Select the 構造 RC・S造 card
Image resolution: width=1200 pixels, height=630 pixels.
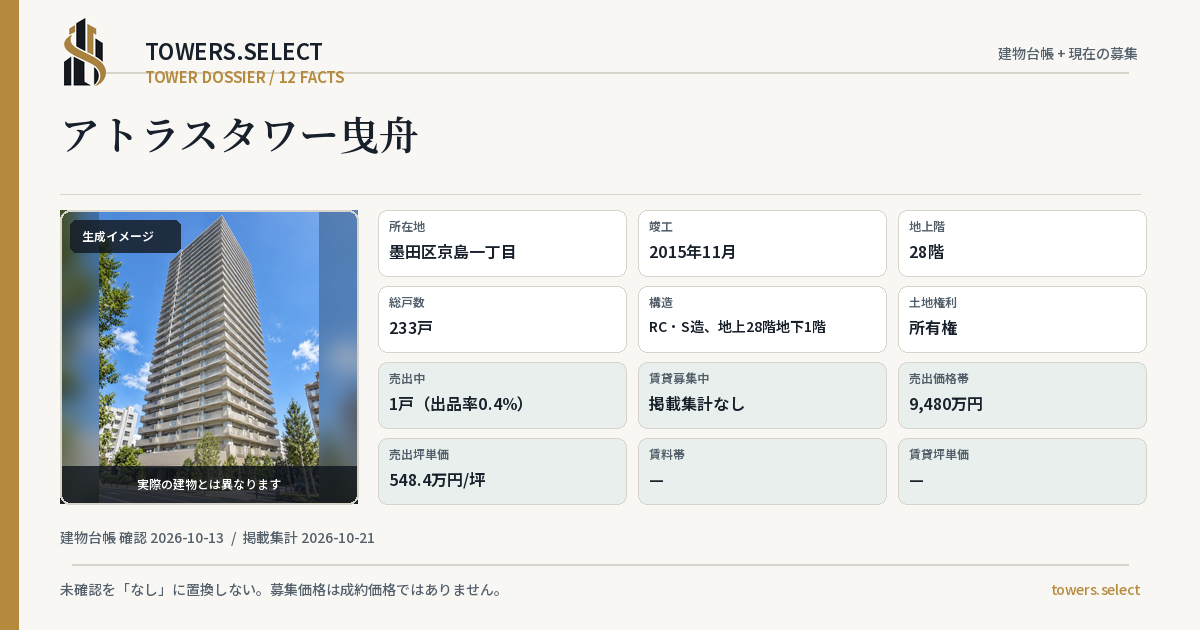coord(762,319)
